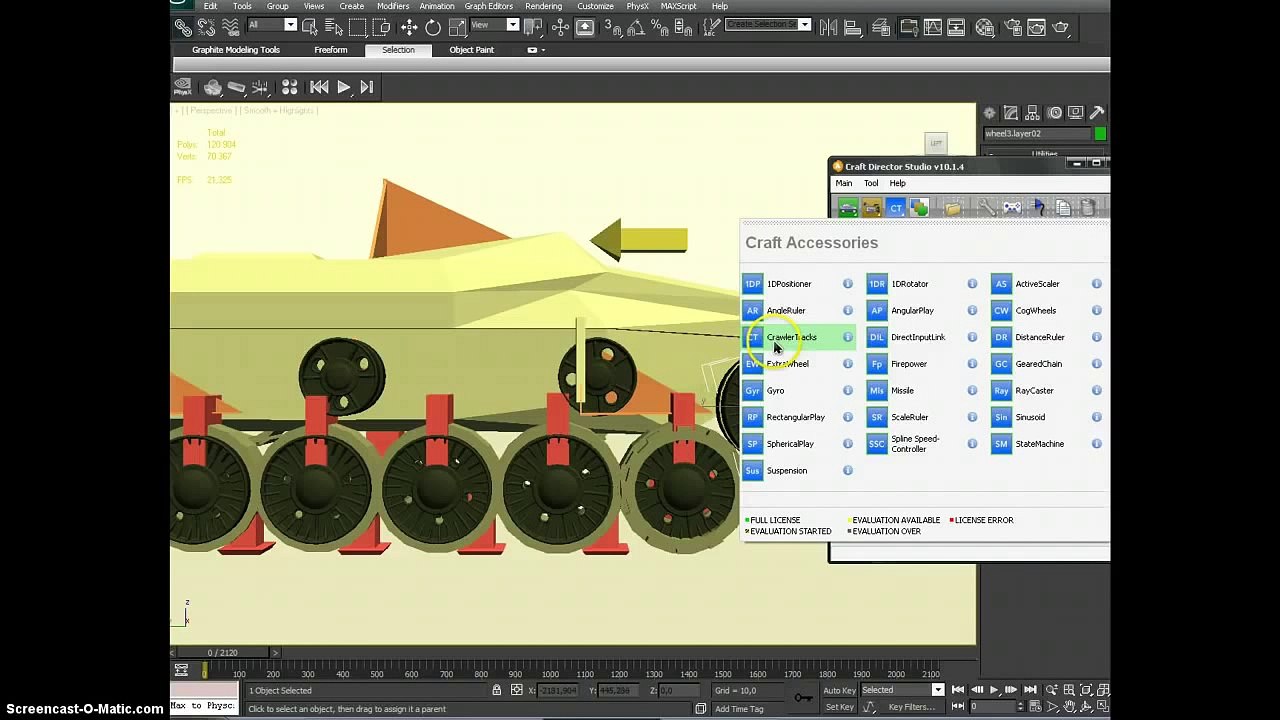Open the Craft Director folder icon

pyautogui.click(x=953, y=208)
